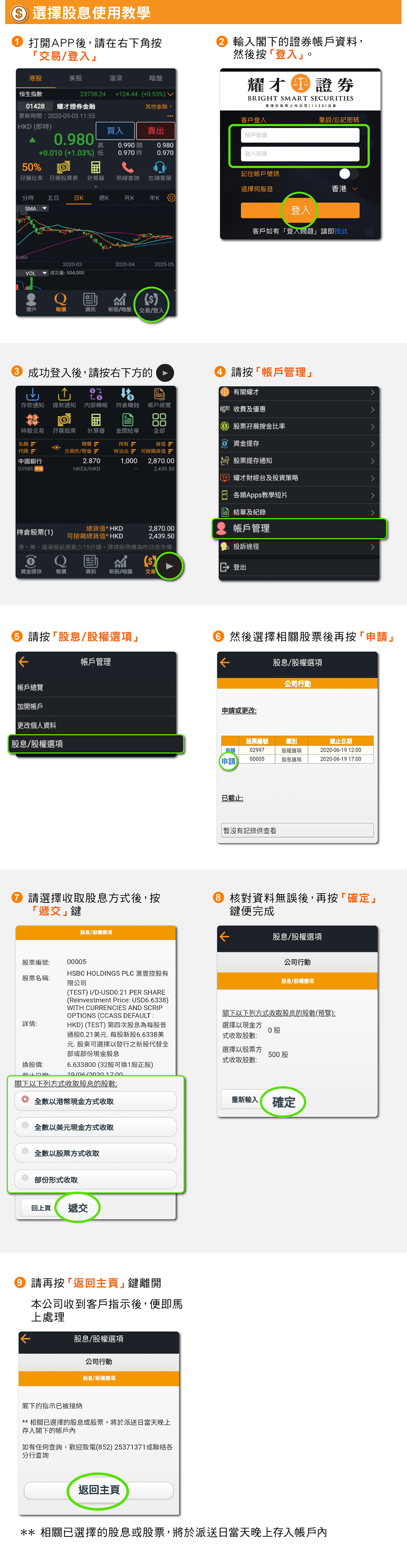Tap the 計算器 icon beside 熱線查詢

coord(96,171)
